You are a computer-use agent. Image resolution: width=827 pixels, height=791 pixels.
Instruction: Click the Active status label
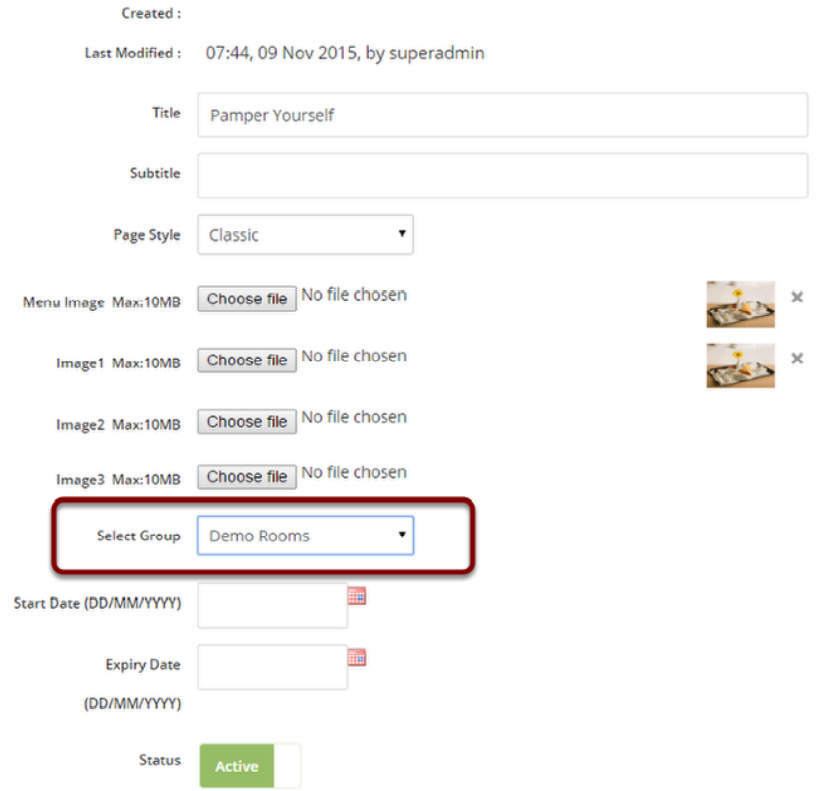point(235,766)
